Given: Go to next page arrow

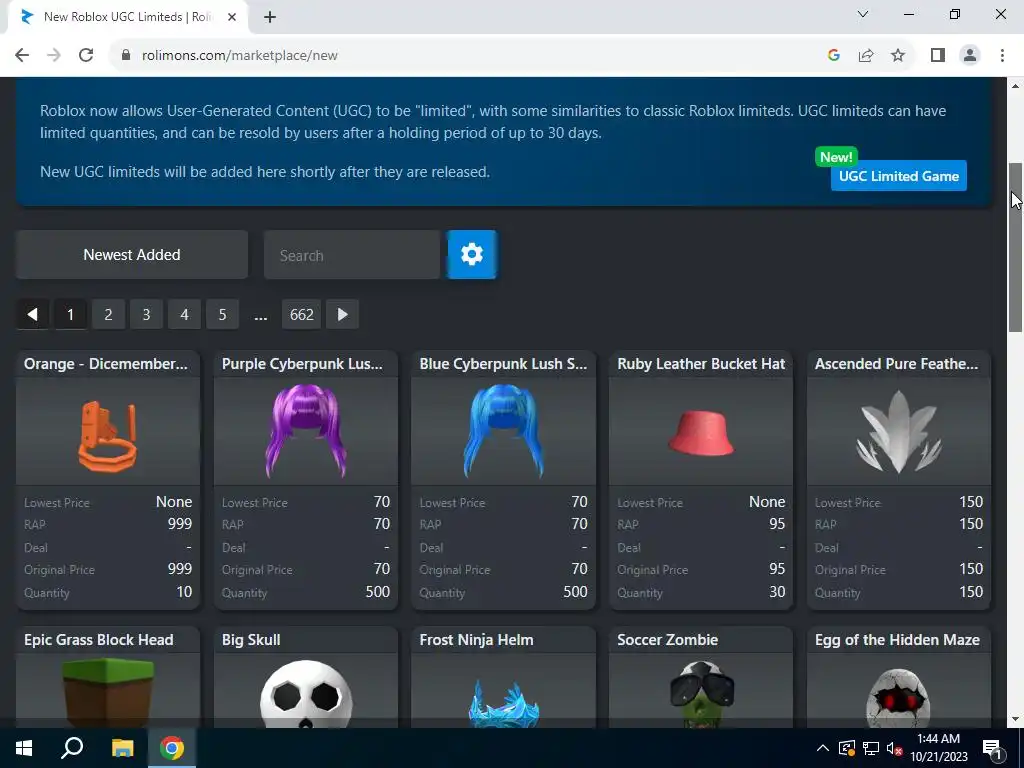Looking at the screenshot, I should [x=342, y=315].
